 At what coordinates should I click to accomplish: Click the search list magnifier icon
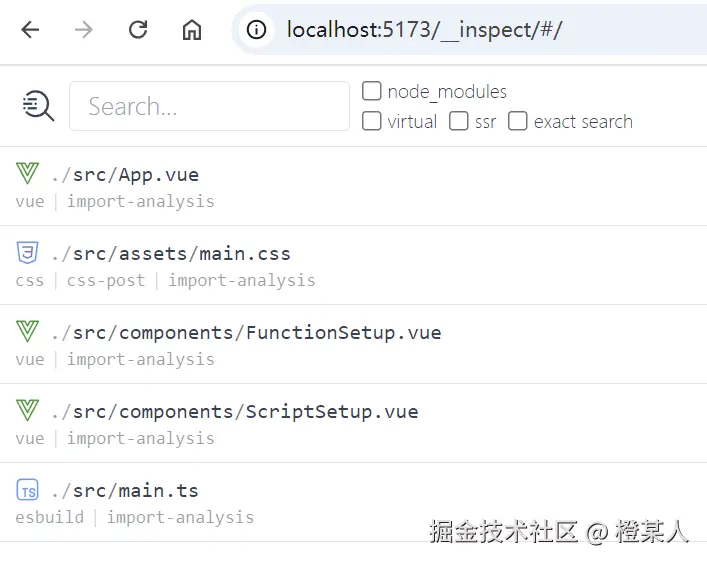[x=38, y=106]
